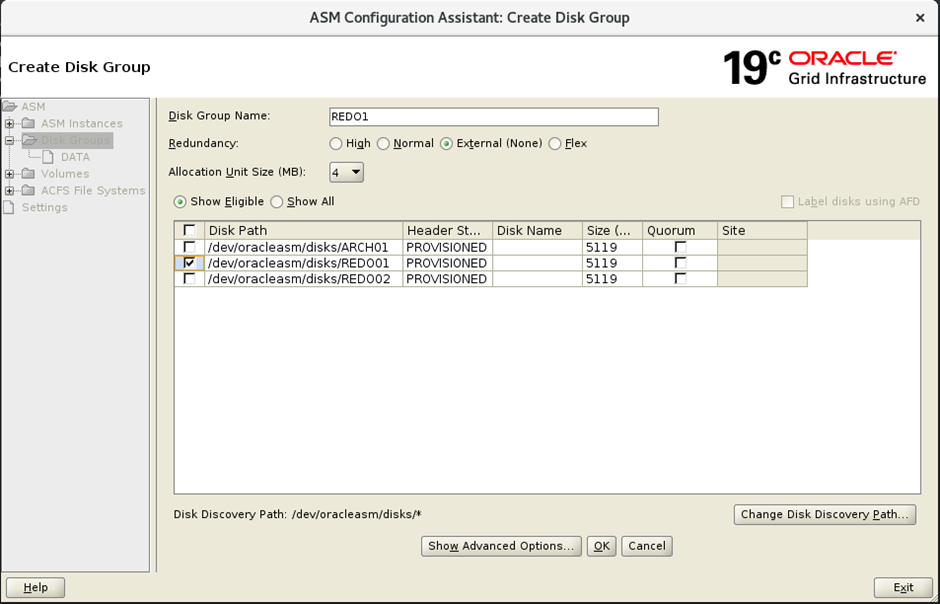
Task: Open the Allocation Unit Size dropdown
Action: tap(347, 173)
